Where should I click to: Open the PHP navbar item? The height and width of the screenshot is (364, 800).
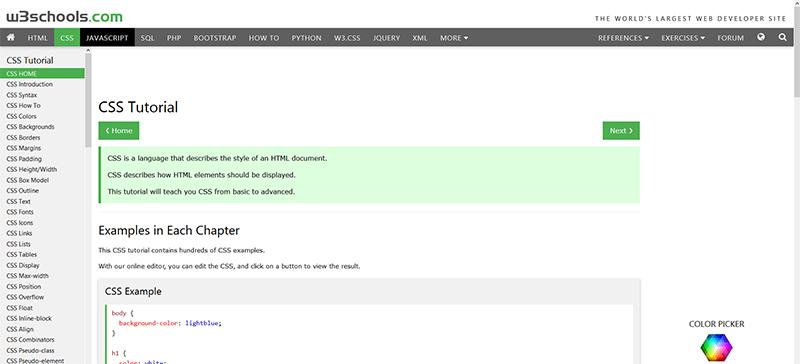[174, 38]
